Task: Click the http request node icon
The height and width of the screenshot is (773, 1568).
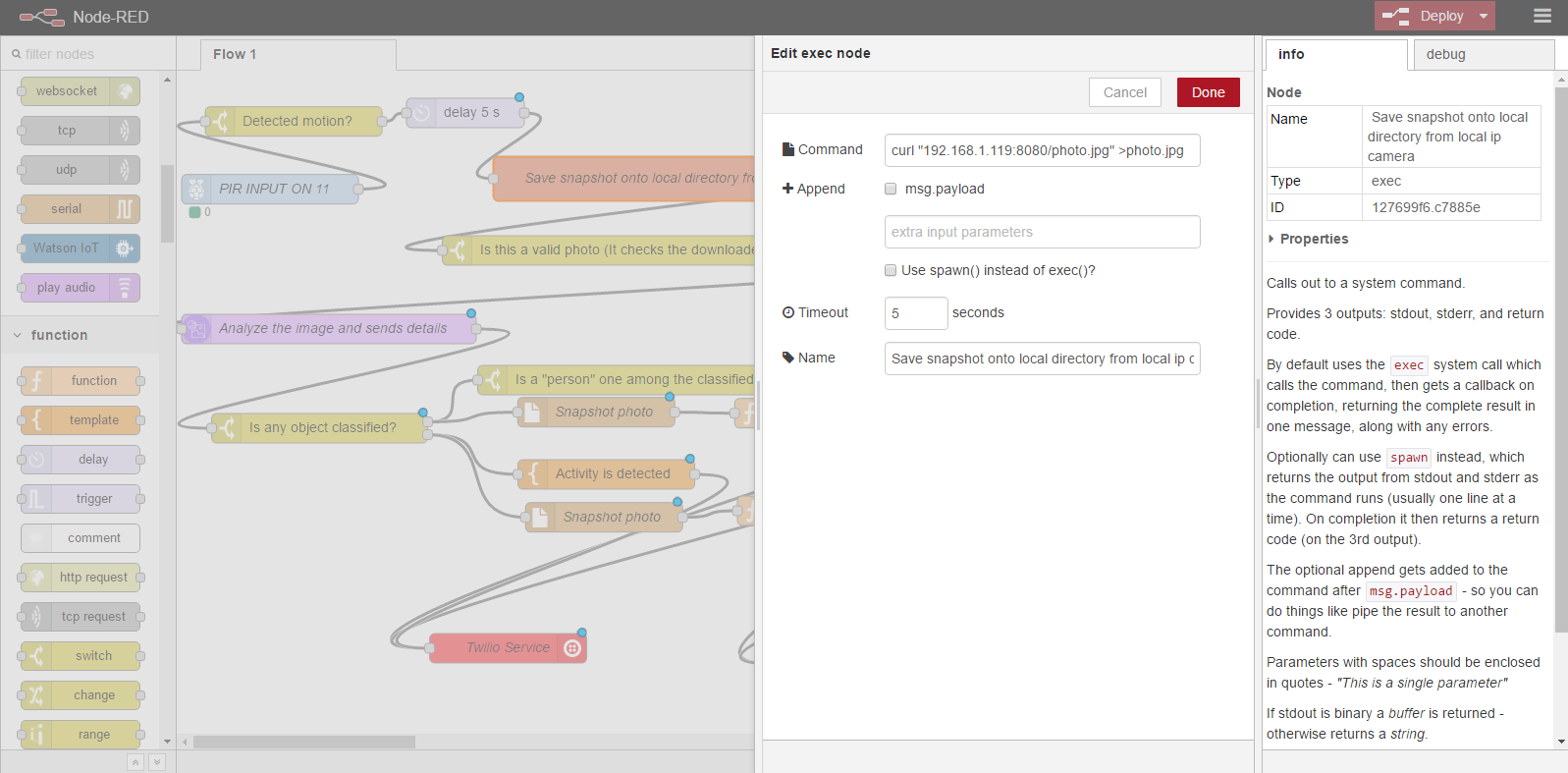Action: 36,578
